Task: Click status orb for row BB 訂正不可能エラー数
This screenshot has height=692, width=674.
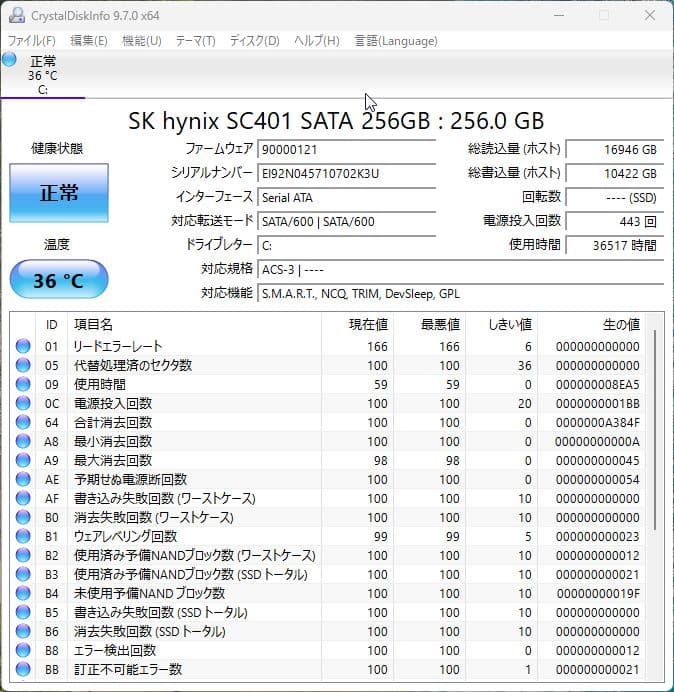Action: [23, 669]
